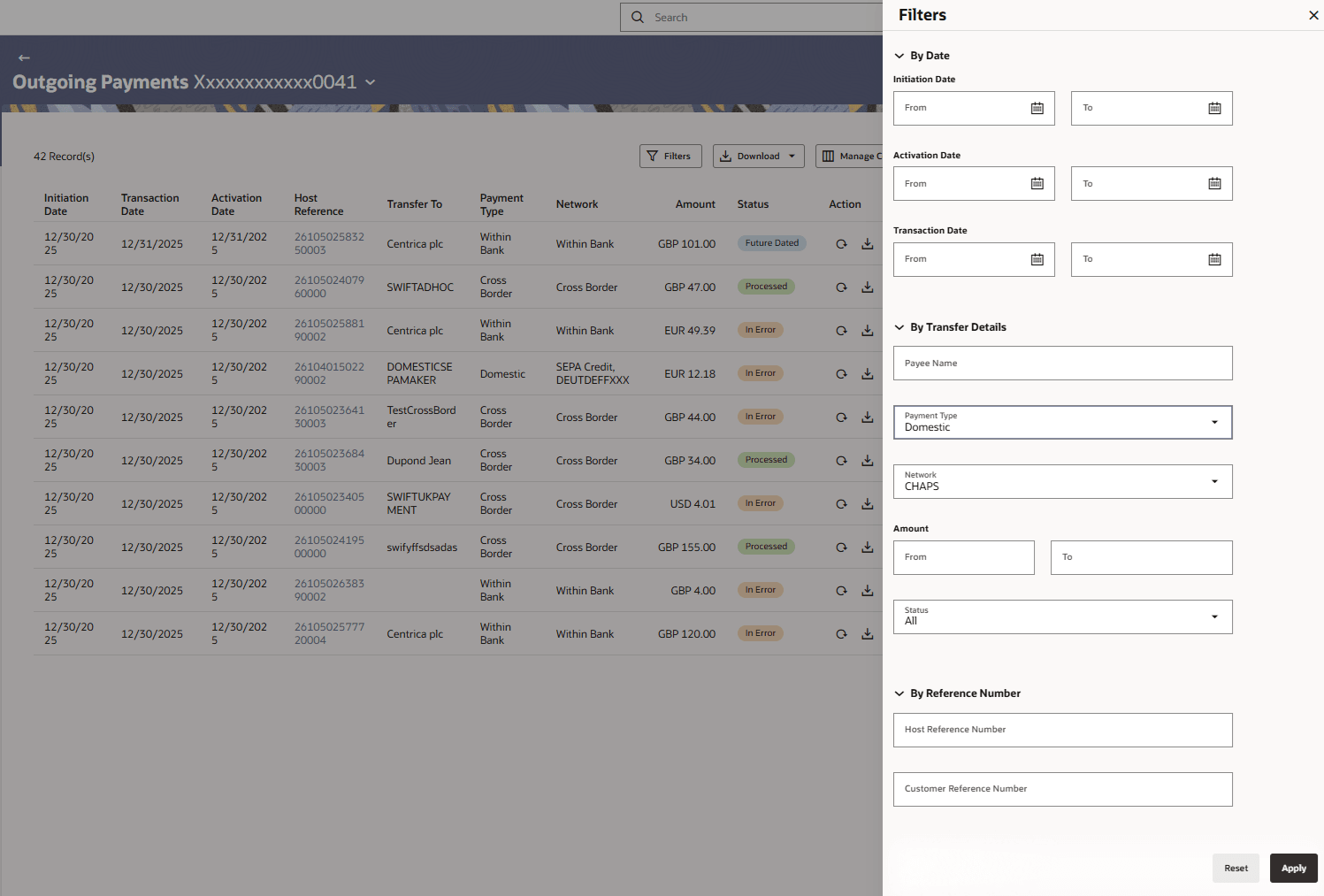Focus the Host Reference Number field
This screenshot has width=1324, height=896.
click(1062, 730)
